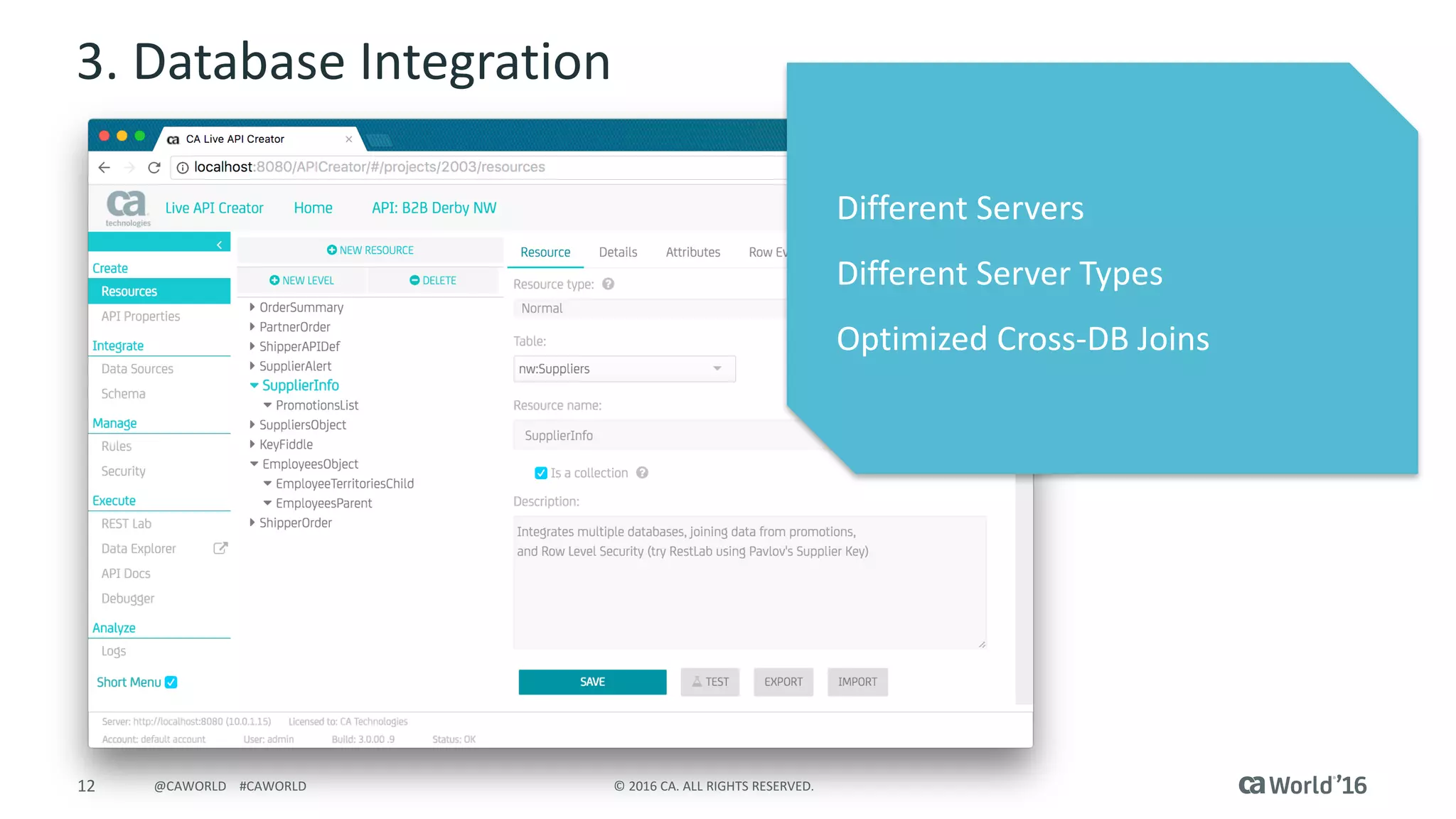1456x819 pixels.
Task: Switch to the Attributes tab
Action: point(693,252)
